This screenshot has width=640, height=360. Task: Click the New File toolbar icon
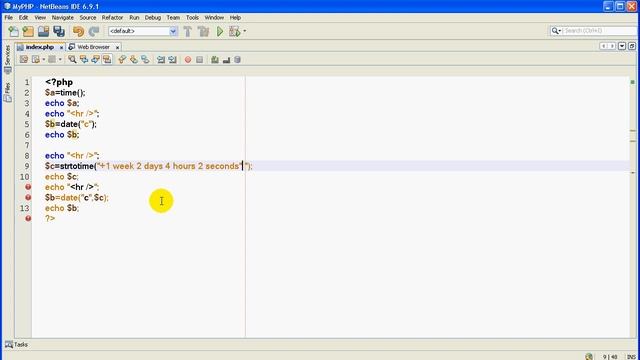point(13,31)
